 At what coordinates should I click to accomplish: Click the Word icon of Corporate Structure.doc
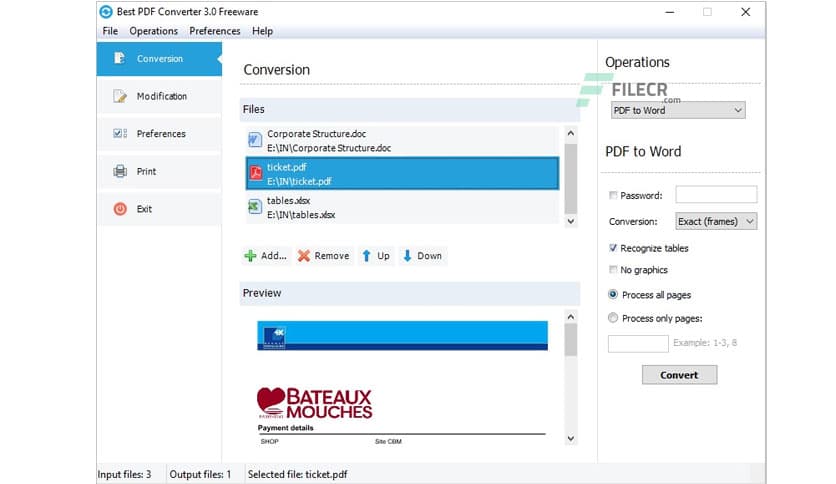[255, 141]
